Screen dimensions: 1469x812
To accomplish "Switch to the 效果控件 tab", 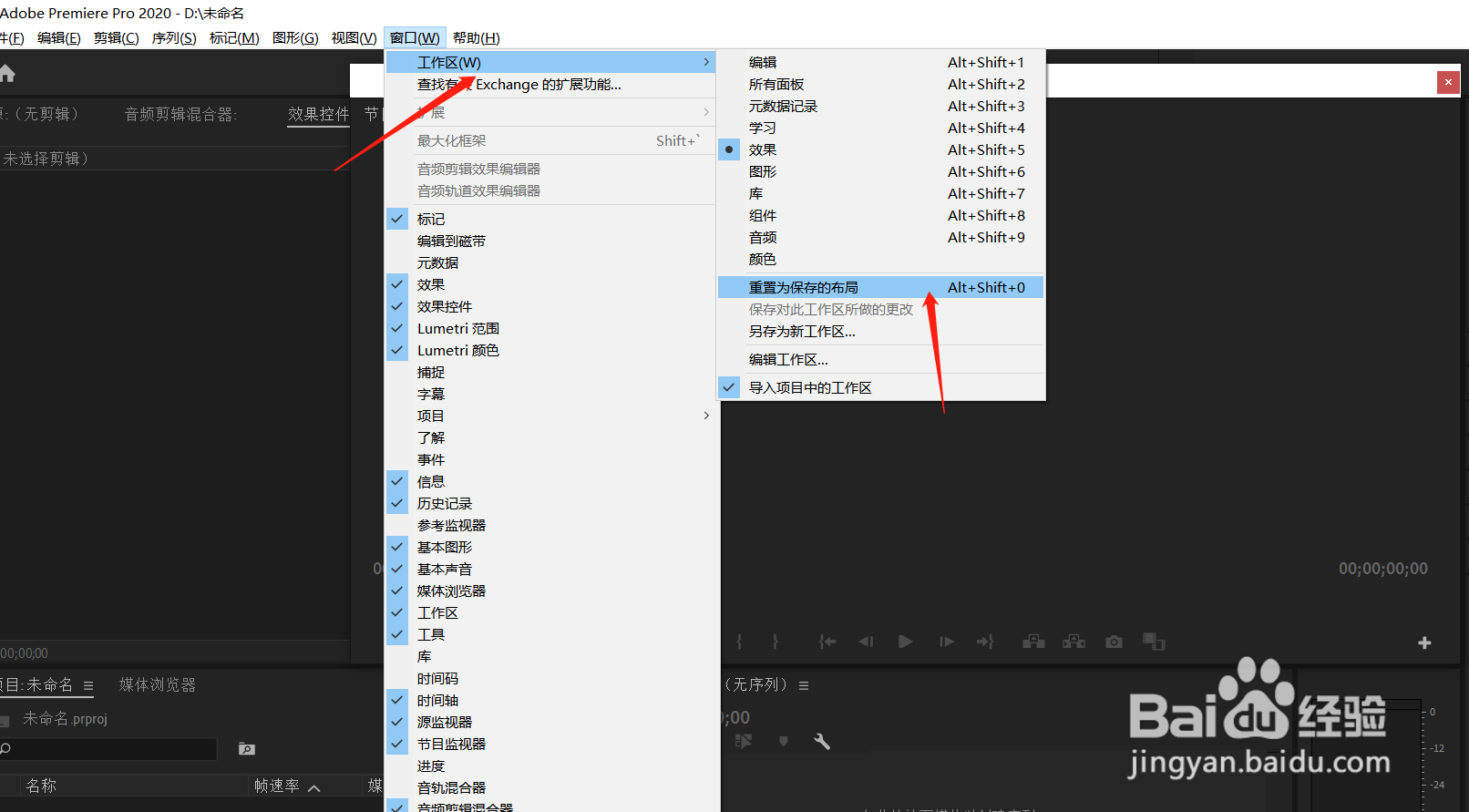I will click(319, 114).
